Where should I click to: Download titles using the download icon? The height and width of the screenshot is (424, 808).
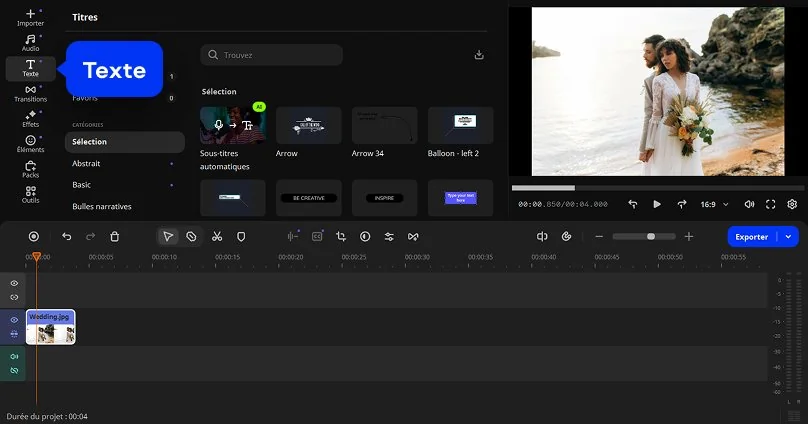(x=479, y=55)
